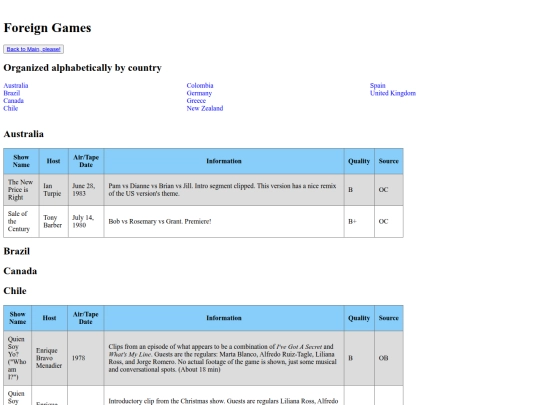Select the 'Ian Turpie' host cell
Image resolution: width=540 pixels, height=405 pixels.
point(54,190)
